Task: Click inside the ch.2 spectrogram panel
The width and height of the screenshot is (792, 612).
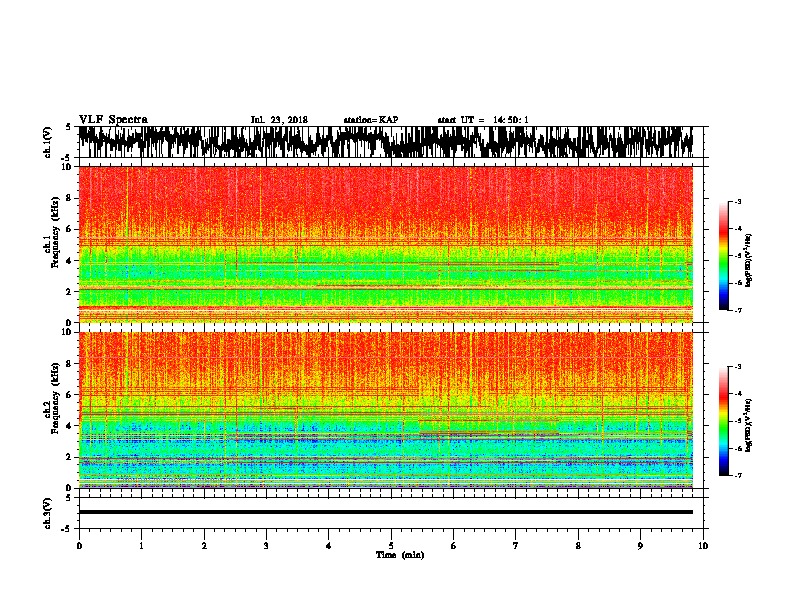Action: coord(386,410)
